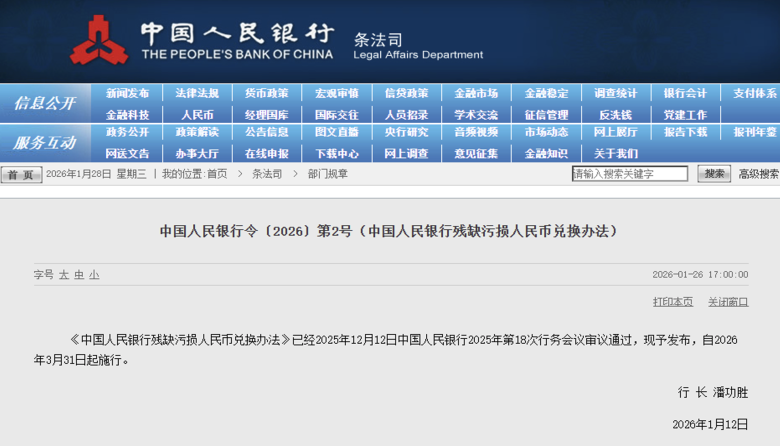Click the People's Bank of China emblem logo
The width and height of the screenshot is (780, 446).
click(98, 40)
